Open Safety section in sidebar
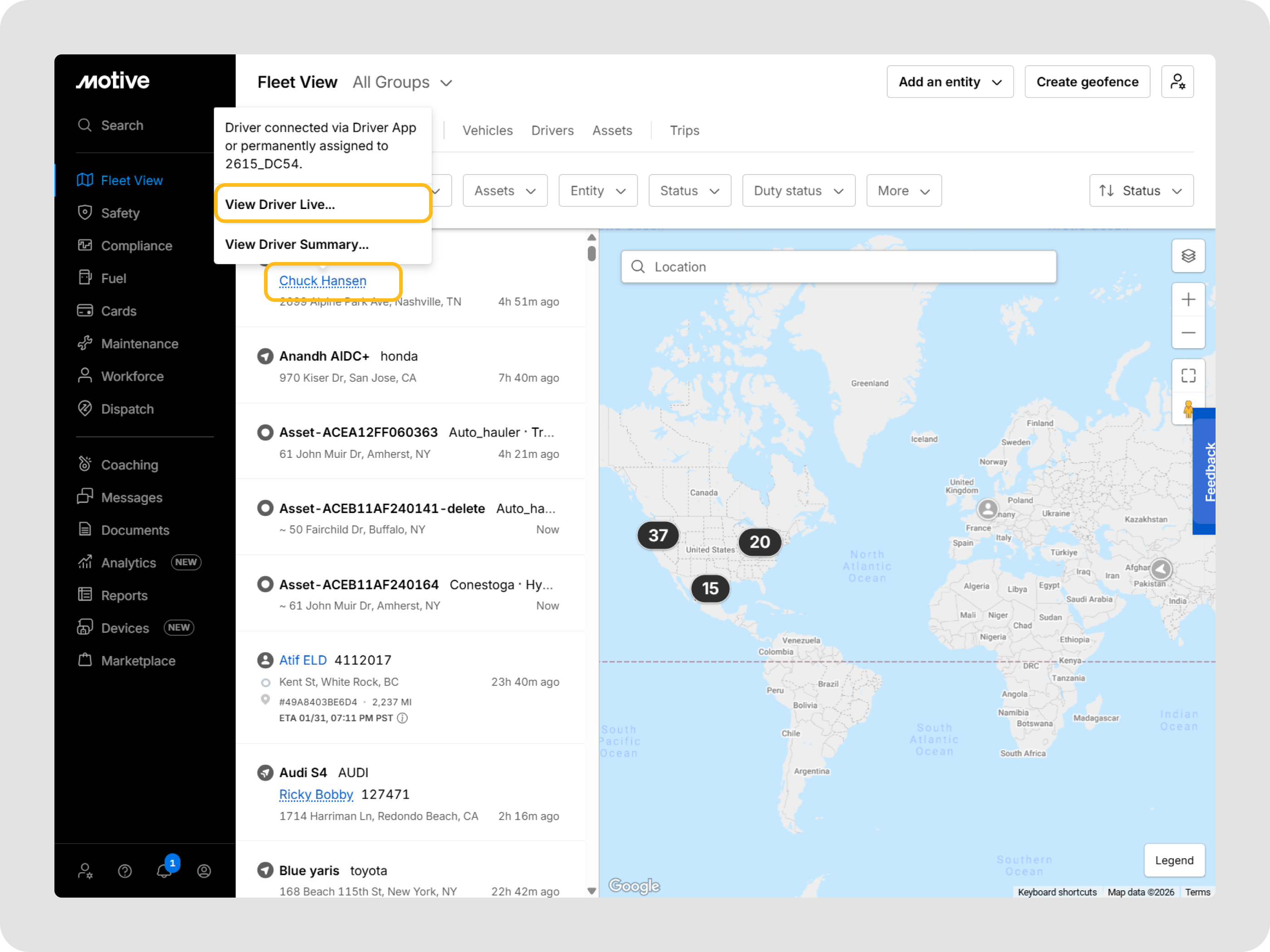1270x952 pixels. click(x=120, y=213)
